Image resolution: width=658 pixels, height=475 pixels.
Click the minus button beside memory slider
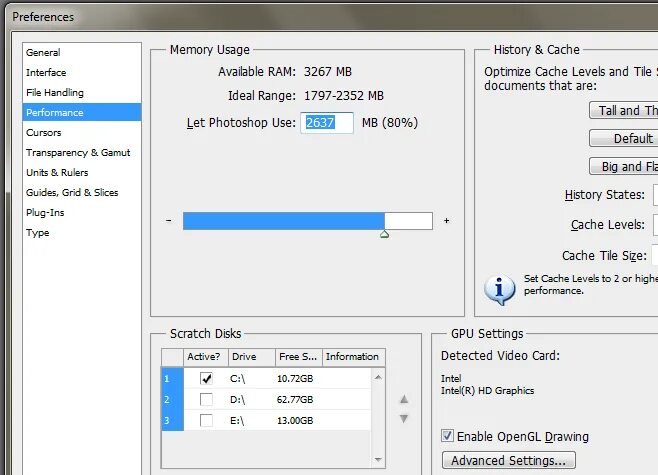click(x=169, y=220)
